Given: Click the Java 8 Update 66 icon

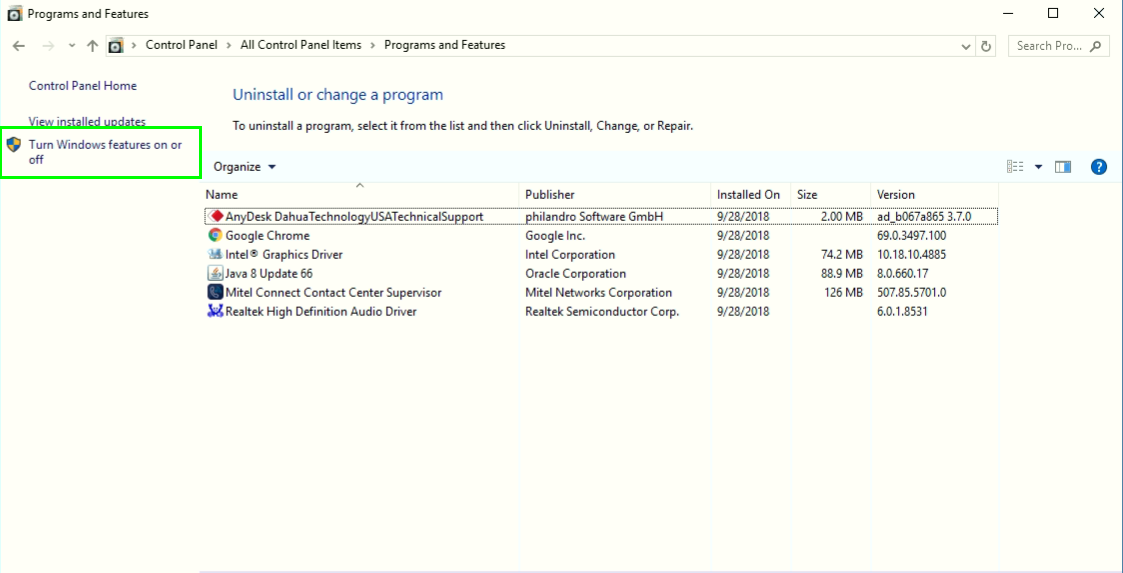Looking at the screenshot, I should [215, 274].
